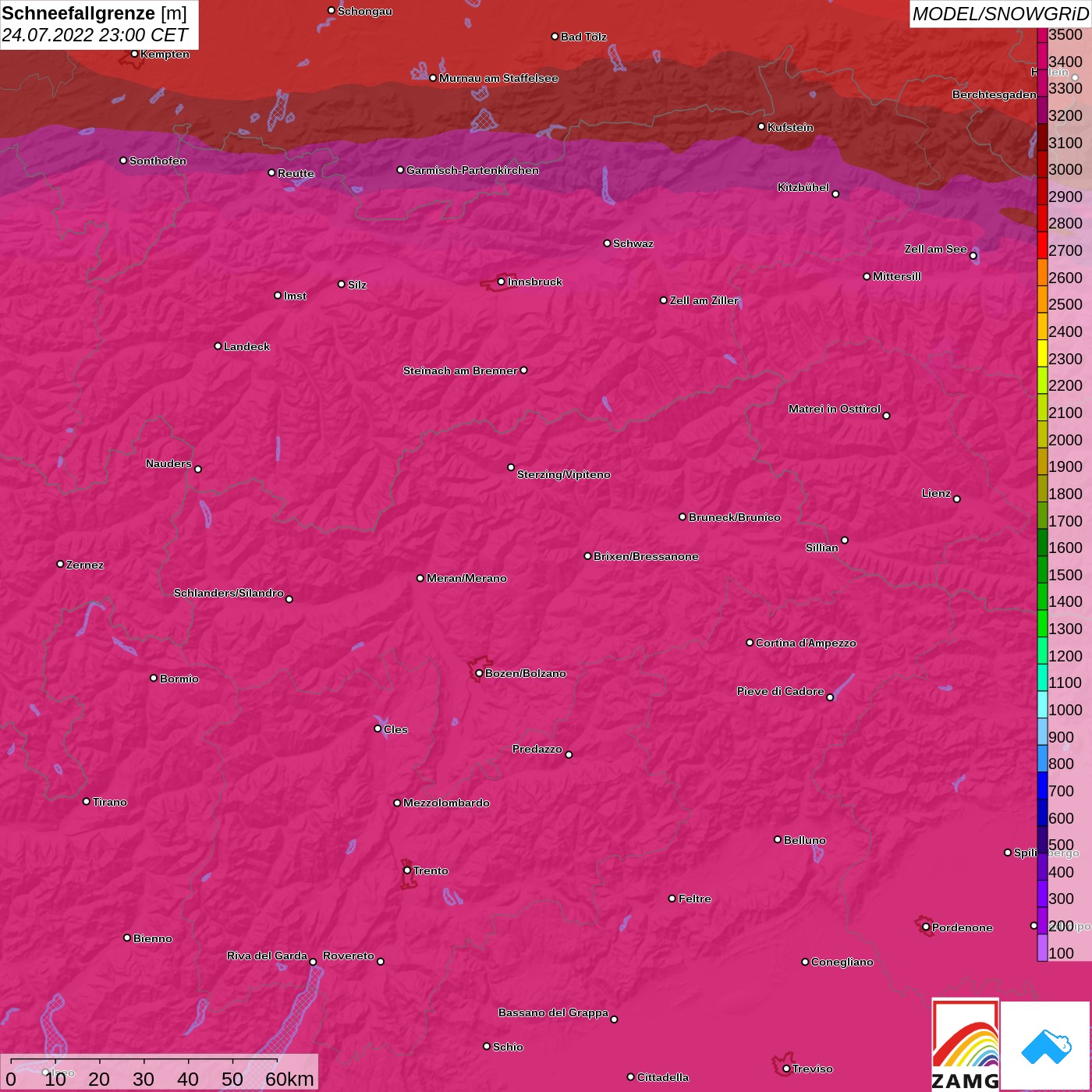
Task: Click the Bassano del Grappa label
Action: pos(553,1012)
